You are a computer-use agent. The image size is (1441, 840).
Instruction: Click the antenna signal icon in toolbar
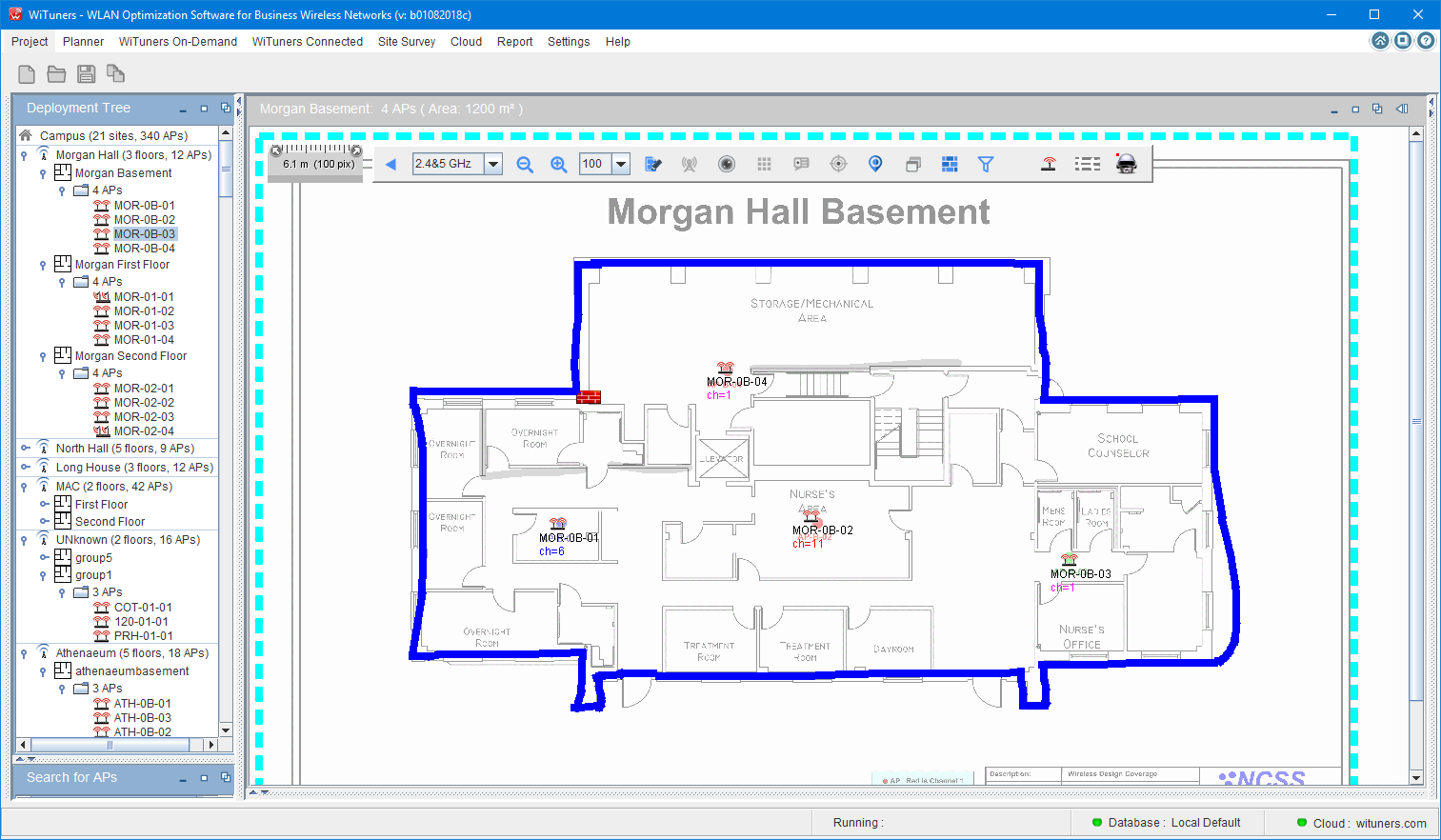(690, 164)
